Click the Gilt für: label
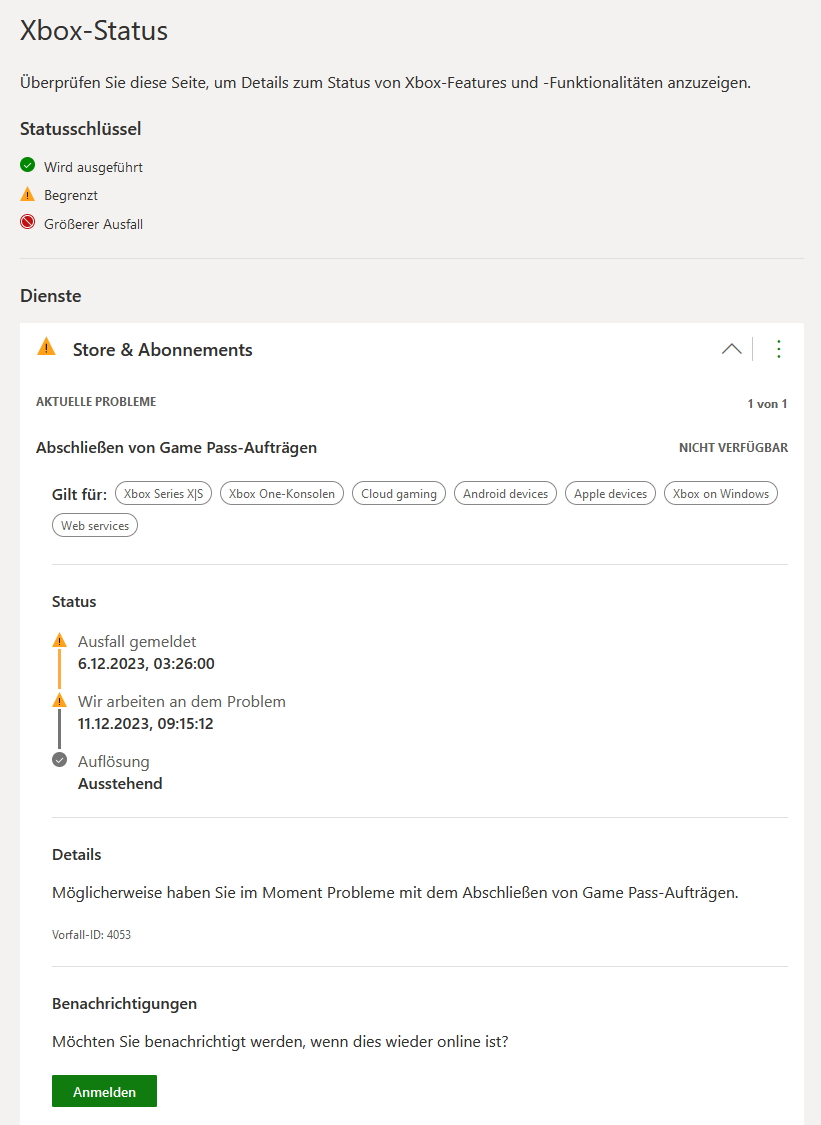This screenshot has height=1125, width=821. click(79, 494)
